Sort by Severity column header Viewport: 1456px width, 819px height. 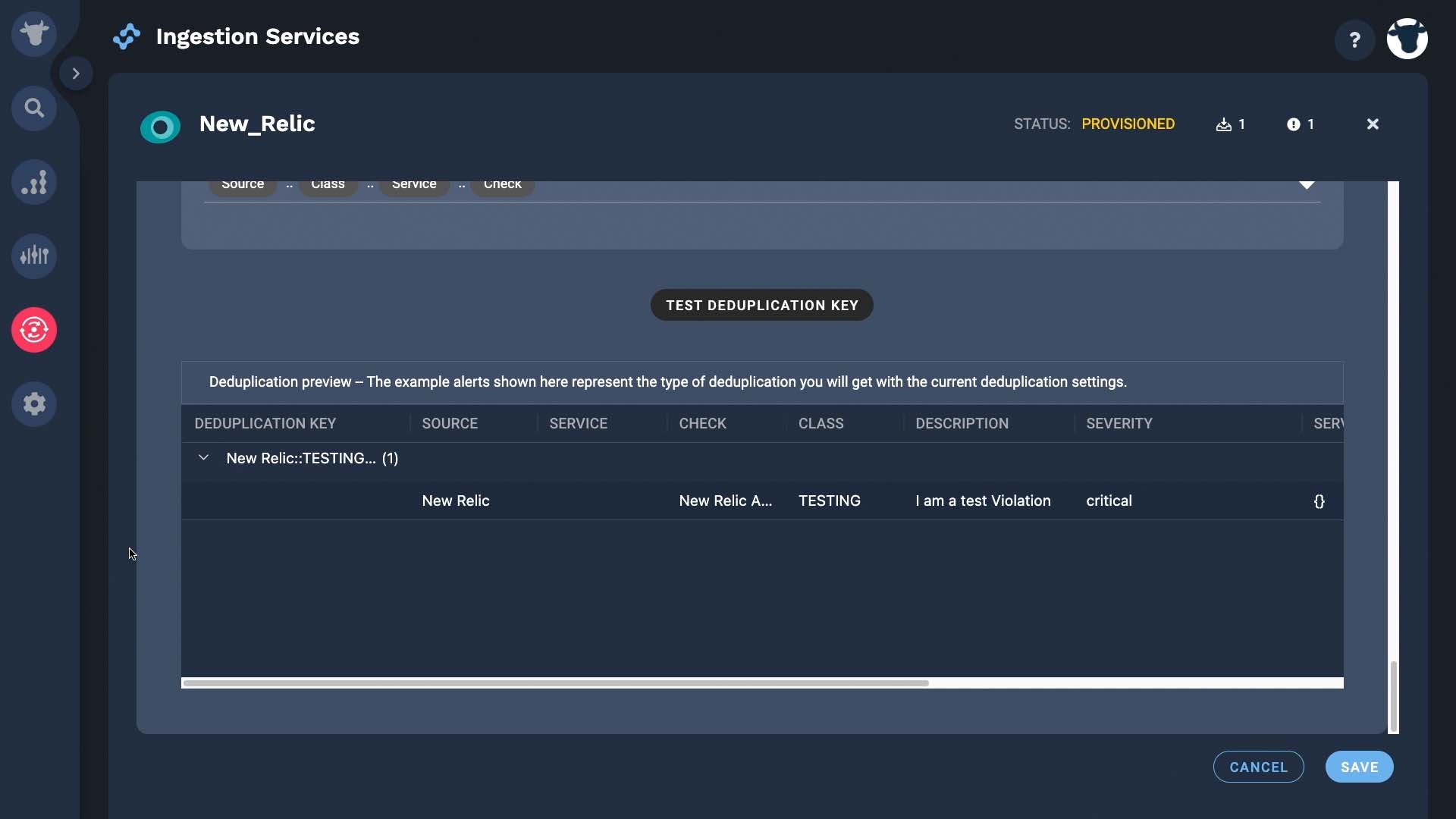pos(1119,423)
